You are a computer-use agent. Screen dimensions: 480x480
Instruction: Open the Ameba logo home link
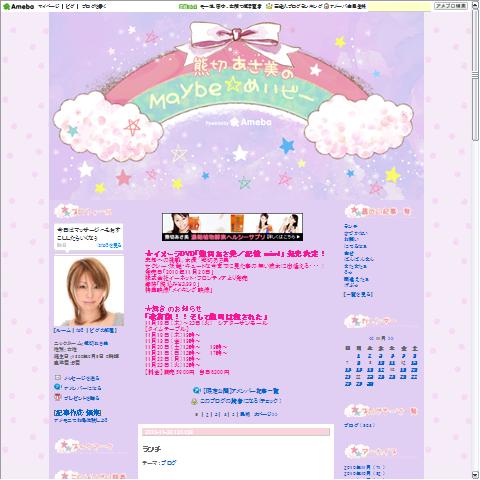click(18, 6)
